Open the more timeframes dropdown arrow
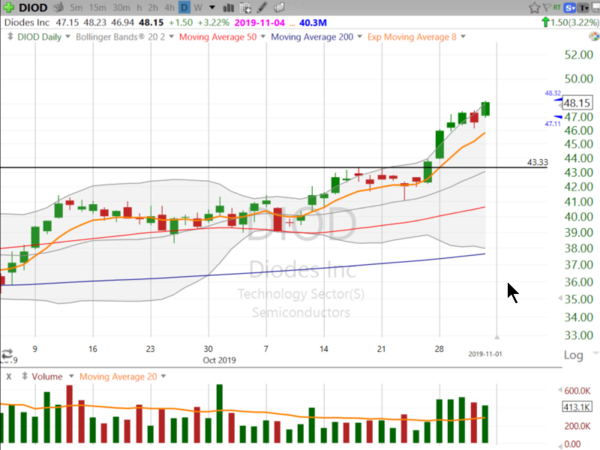The image size is (600, 450). (x=212, y=7)
